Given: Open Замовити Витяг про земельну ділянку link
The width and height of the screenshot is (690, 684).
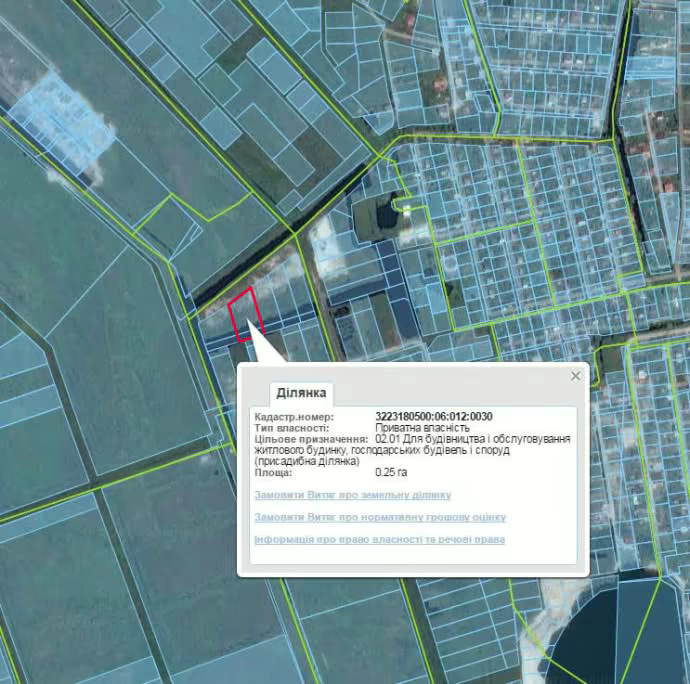Looking at the screenshot, I should pyautogui.click(x=353, y=495).
